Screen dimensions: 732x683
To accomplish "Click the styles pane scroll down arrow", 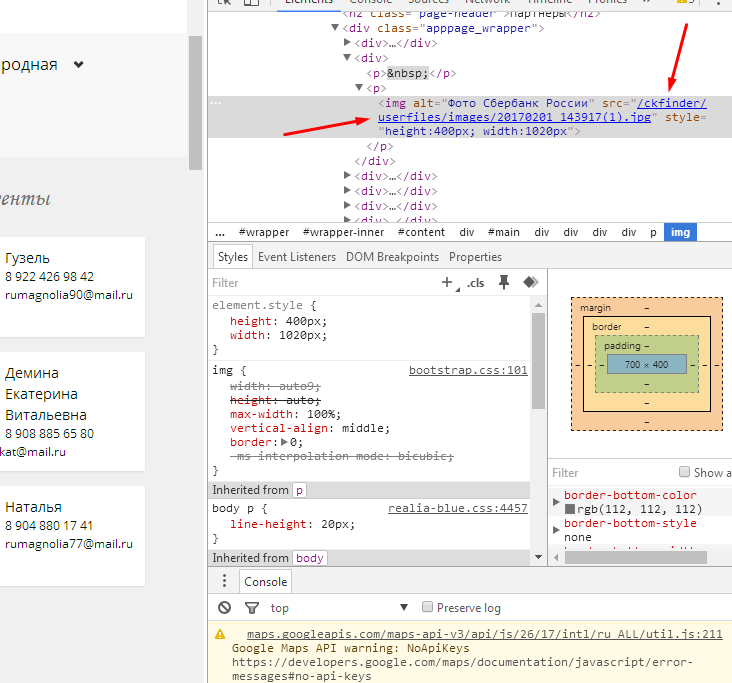I will tap(538, 556).
